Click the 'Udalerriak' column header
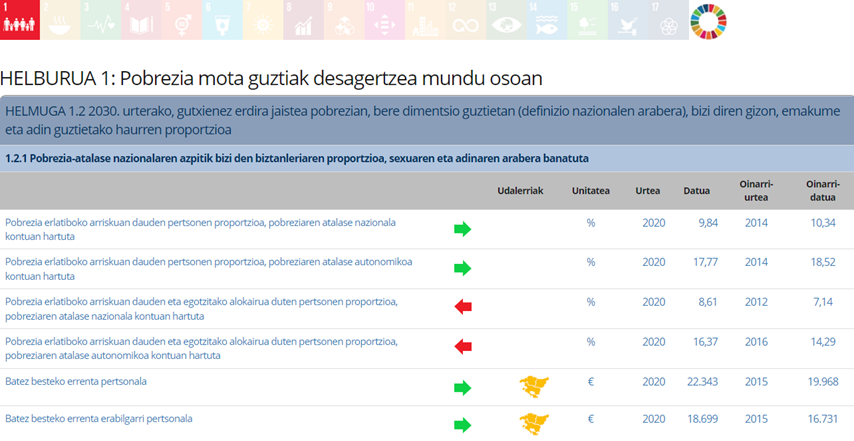Viewport: 854px width, 441px height. coord(520,190)
